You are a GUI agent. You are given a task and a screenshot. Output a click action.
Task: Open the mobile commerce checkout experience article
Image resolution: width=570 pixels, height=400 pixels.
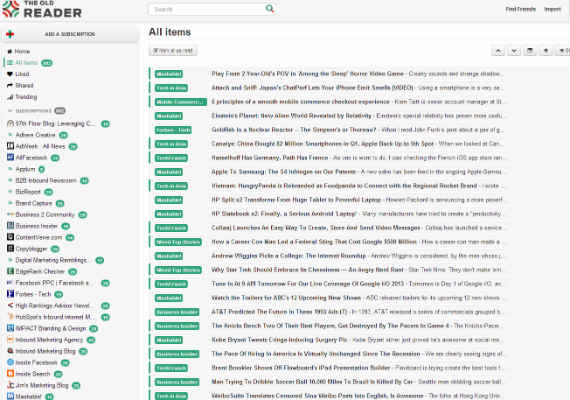point(300,102)
